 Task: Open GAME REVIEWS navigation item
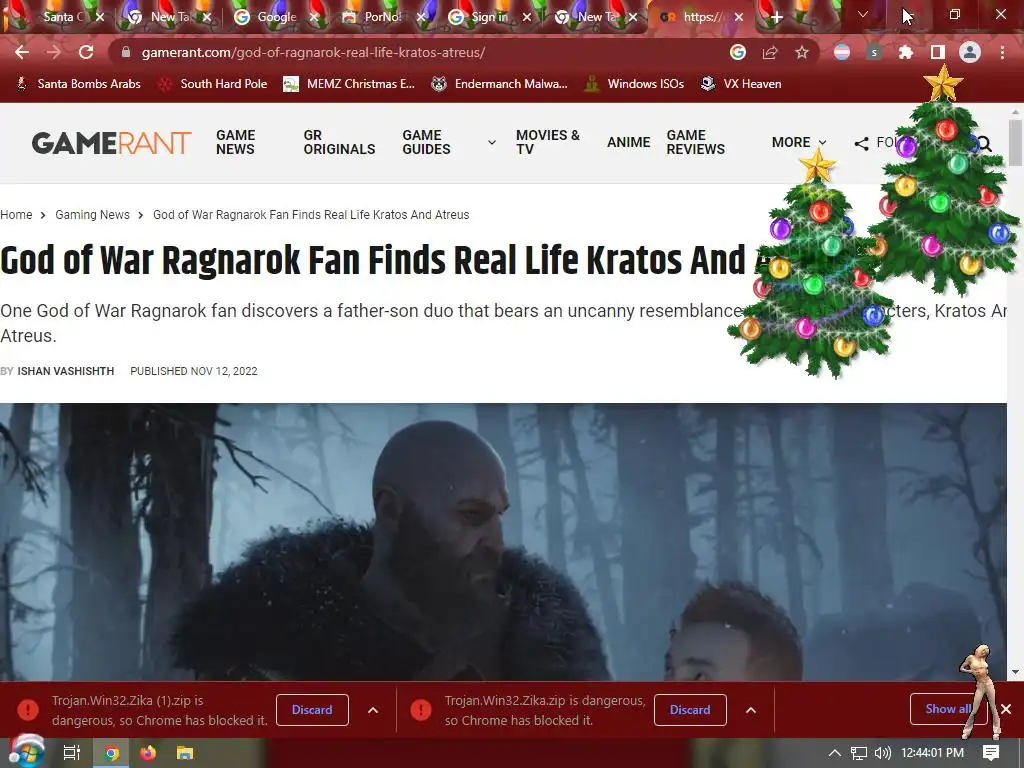click(x=696, y=142)
